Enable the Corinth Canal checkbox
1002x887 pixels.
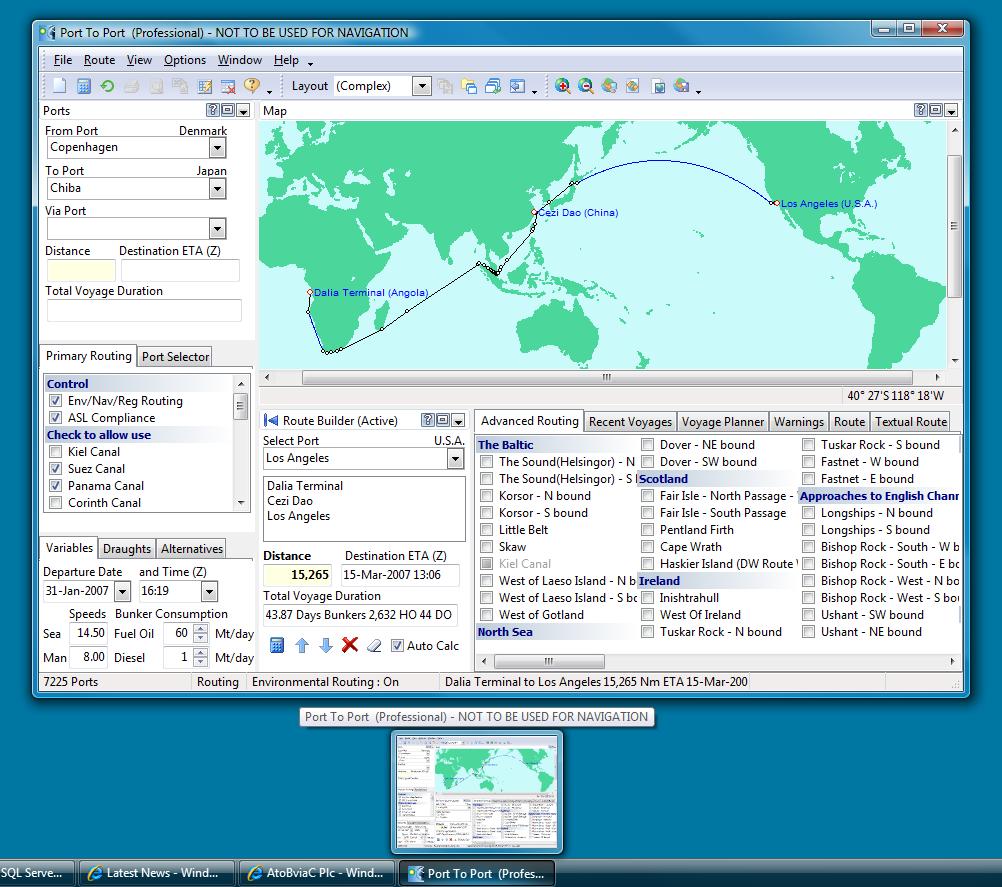56,502
